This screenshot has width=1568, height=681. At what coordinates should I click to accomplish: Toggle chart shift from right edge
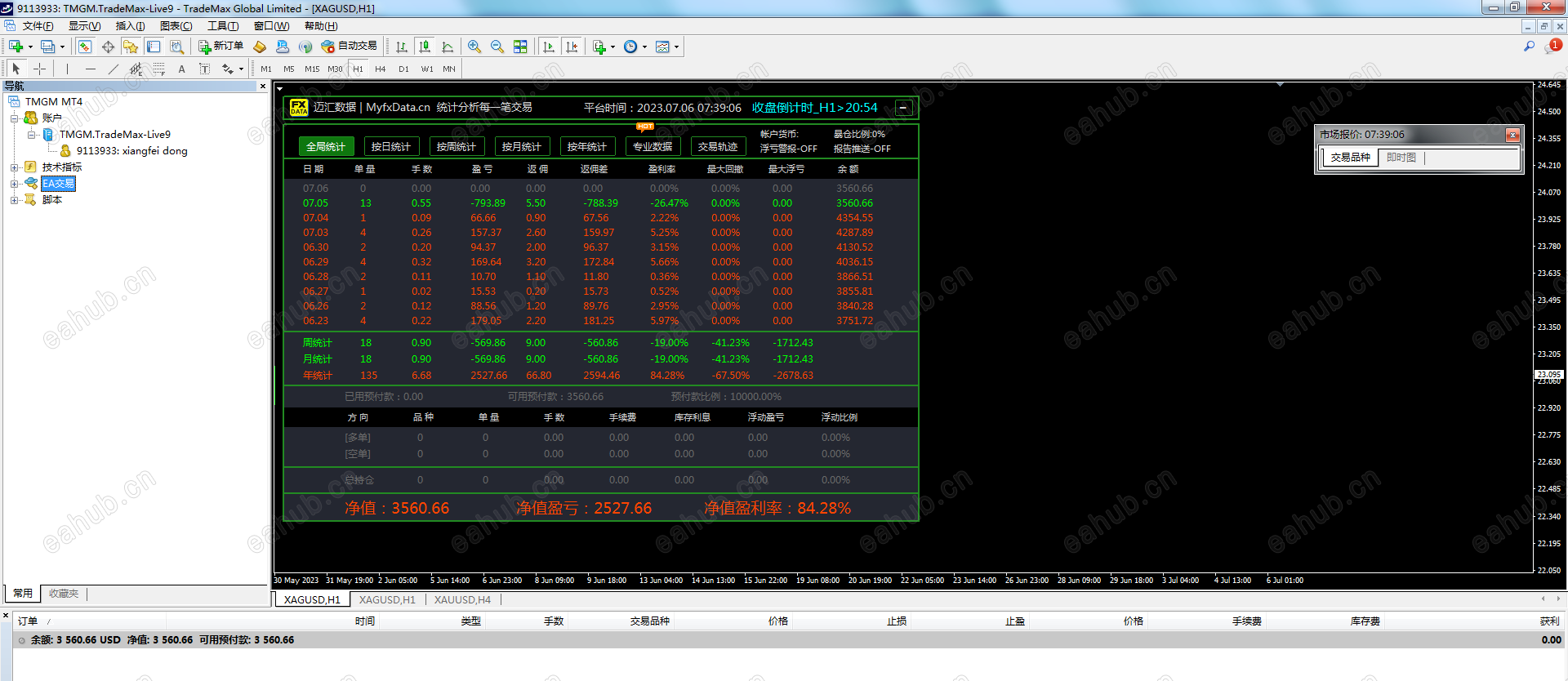click(x=572, y=47)
